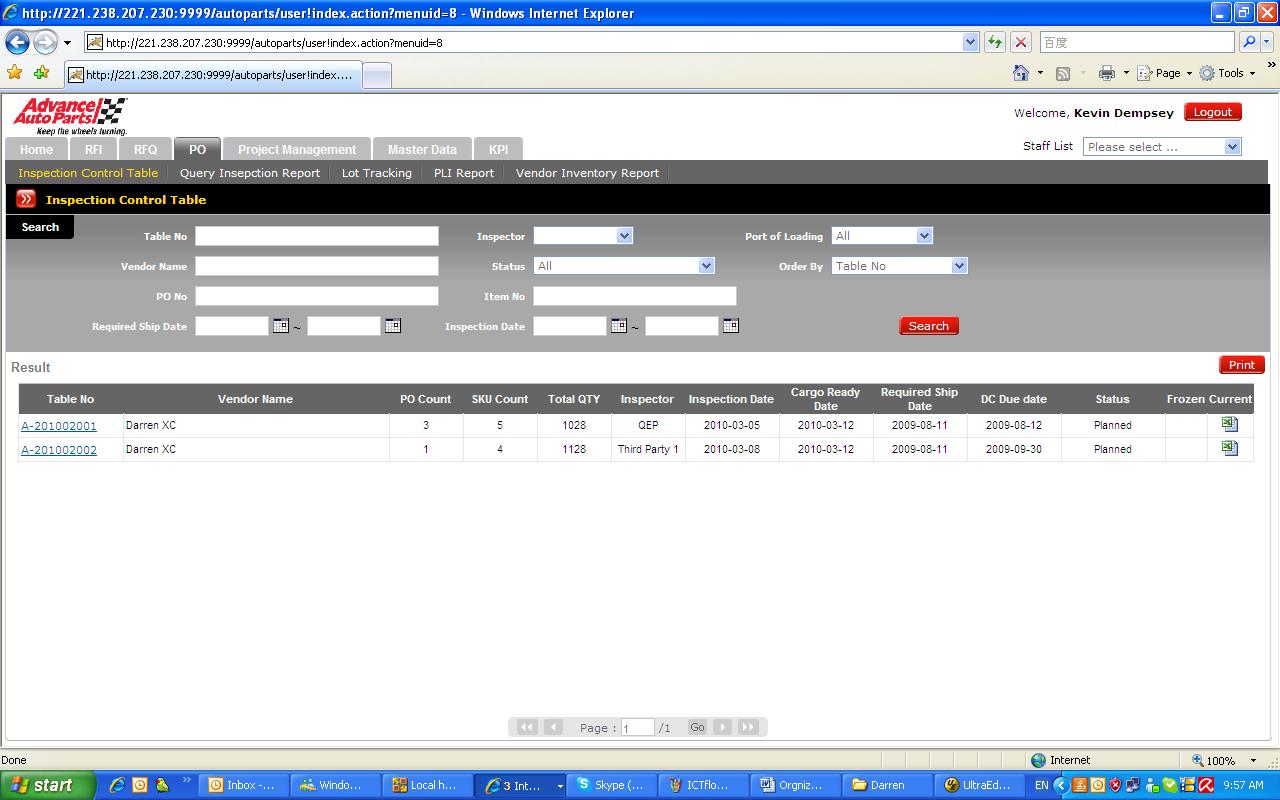Click the Windows Start button

pyautogui.click(x=47, y=785)
